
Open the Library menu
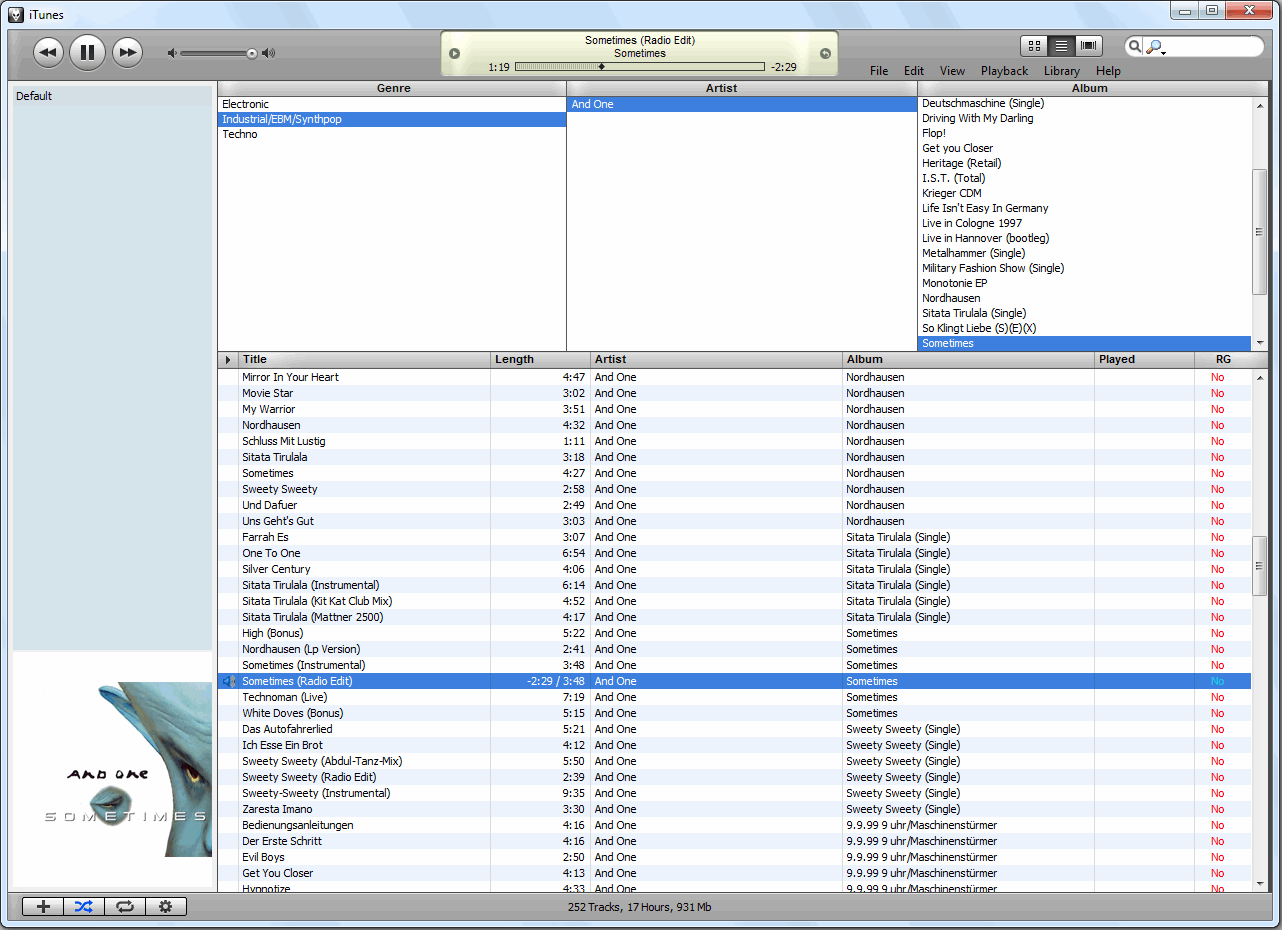(x=1062, y=71)
